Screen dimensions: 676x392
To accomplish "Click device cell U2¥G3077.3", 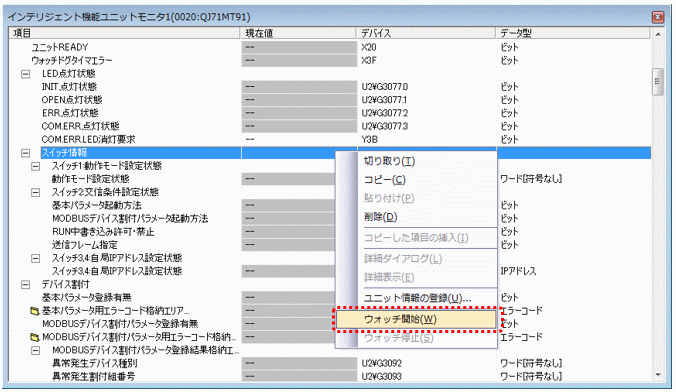I will (x=385, y=126).
